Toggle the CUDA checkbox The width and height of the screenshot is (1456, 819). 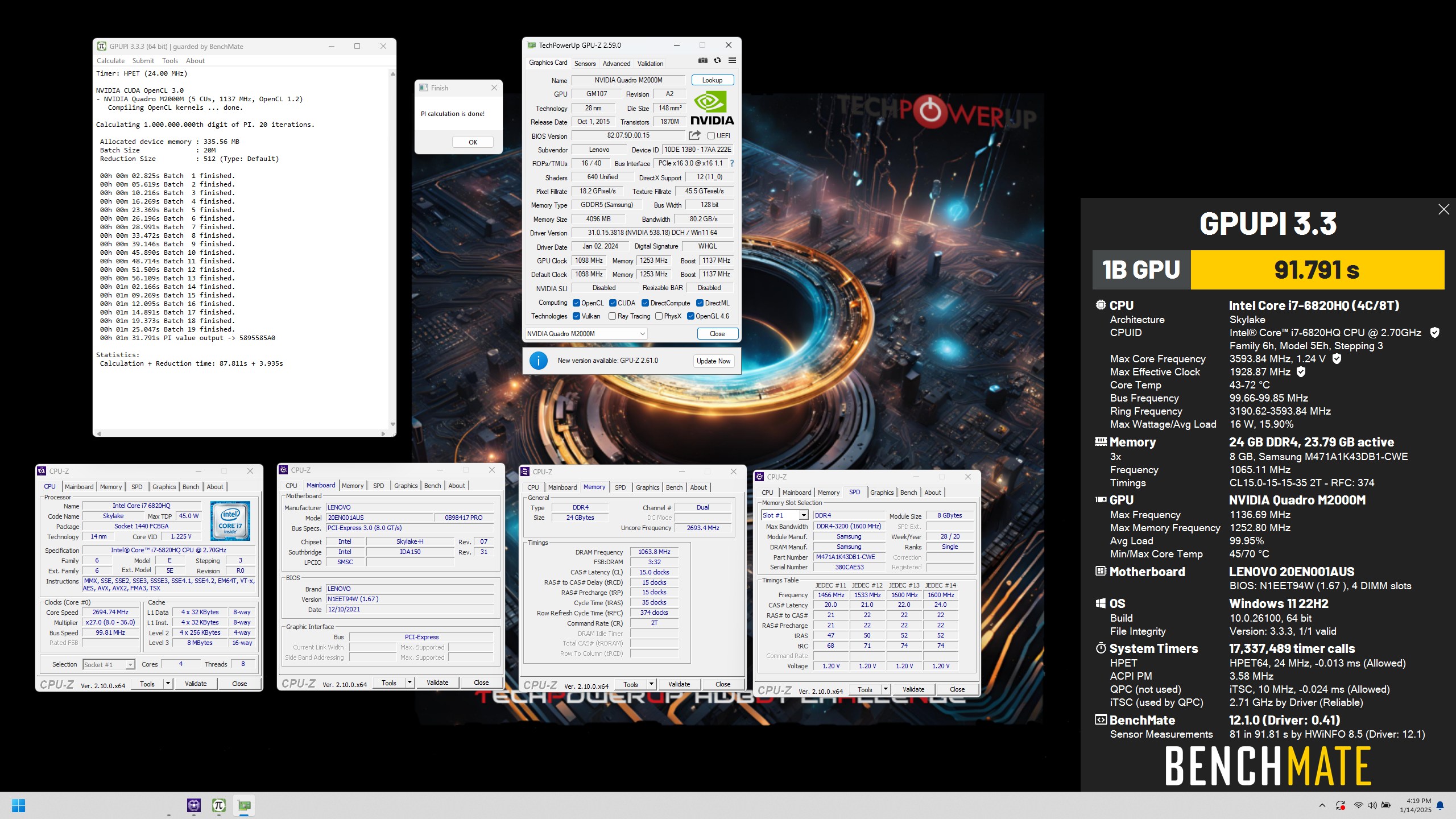pyautogui.click(x=613, y=303)
